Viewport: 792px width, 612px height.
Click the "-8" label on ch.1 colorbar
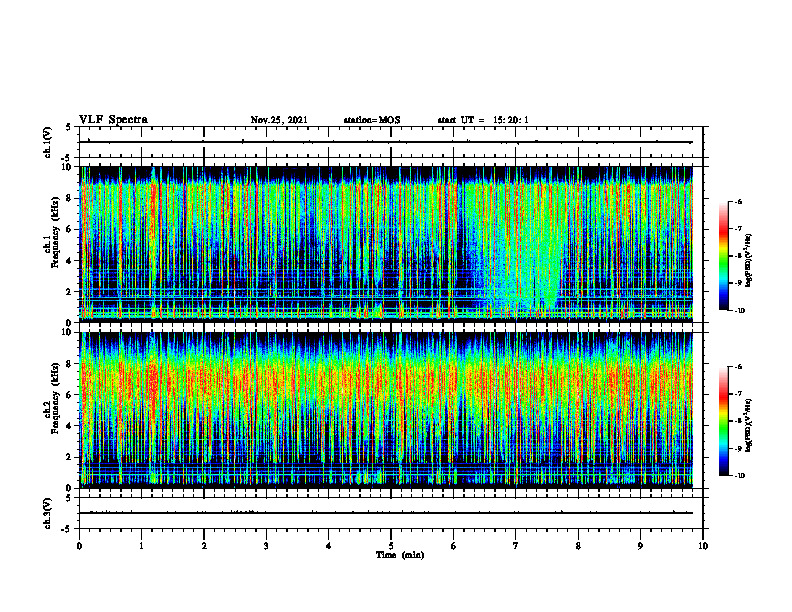pos(738,256)
